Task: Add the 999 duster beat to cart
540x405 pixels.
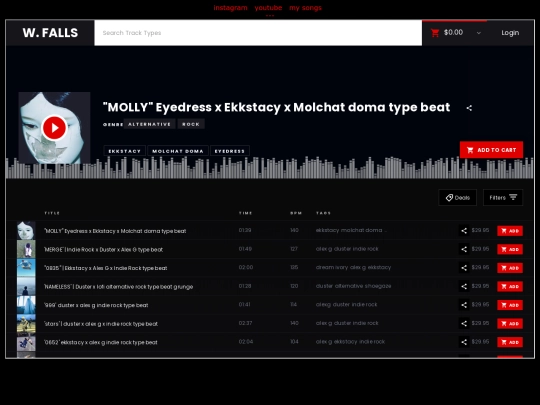Action: pyautogui.click(x=510, y=305)
